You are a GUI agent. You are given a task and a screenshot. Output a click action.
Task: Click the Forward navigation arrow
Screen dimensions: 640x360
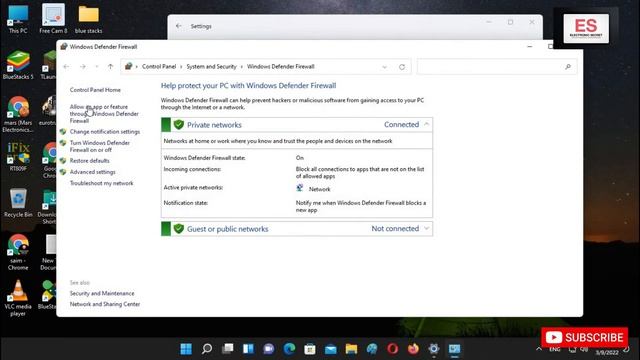(x=82, y=67)
